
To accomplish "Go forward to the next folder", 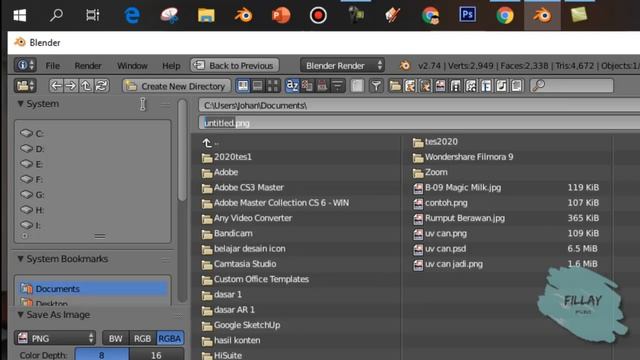I will pyautogui.click(x=71, y=86).
